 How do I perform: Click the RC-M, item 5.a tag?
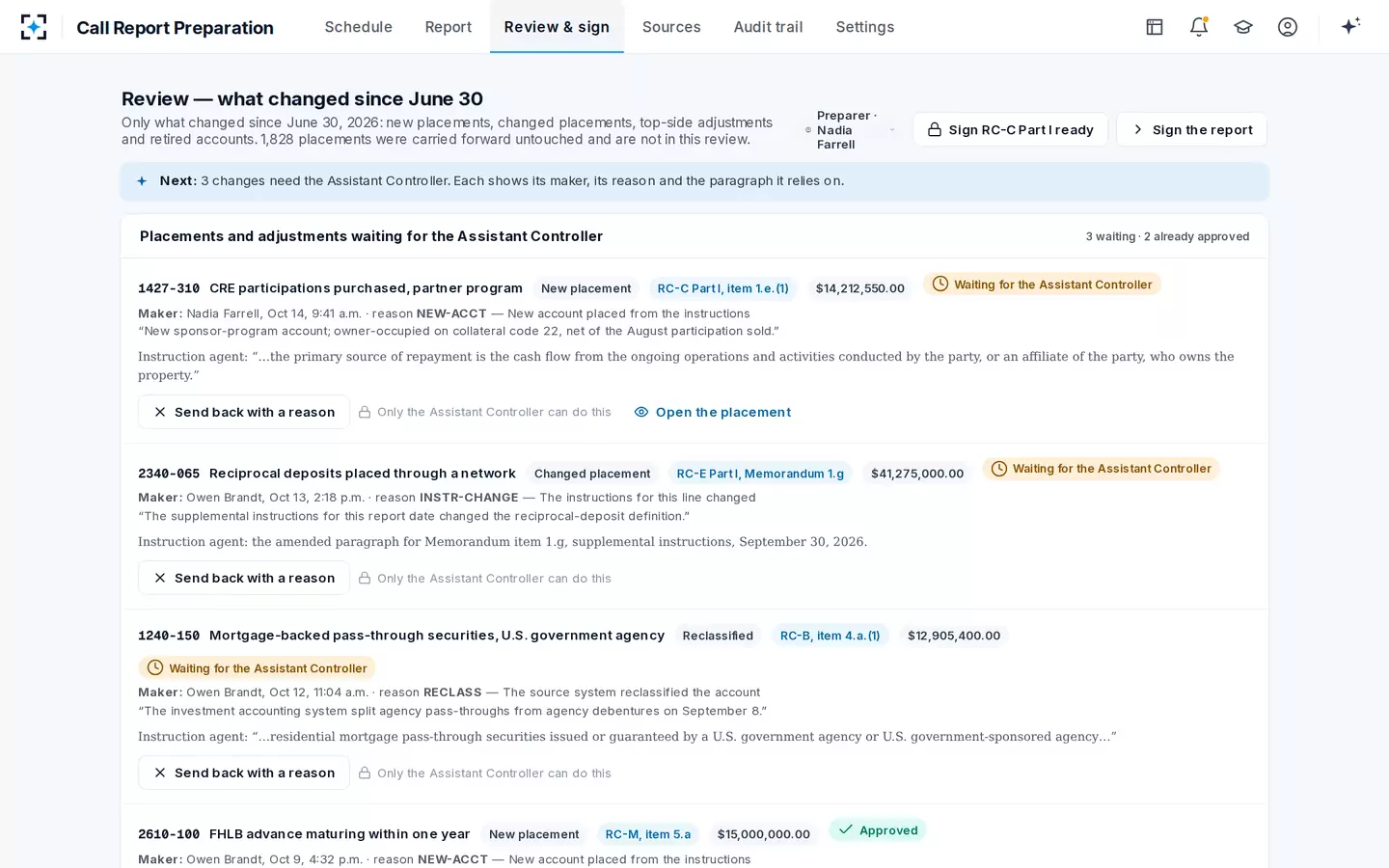click(x=648, y=834)
